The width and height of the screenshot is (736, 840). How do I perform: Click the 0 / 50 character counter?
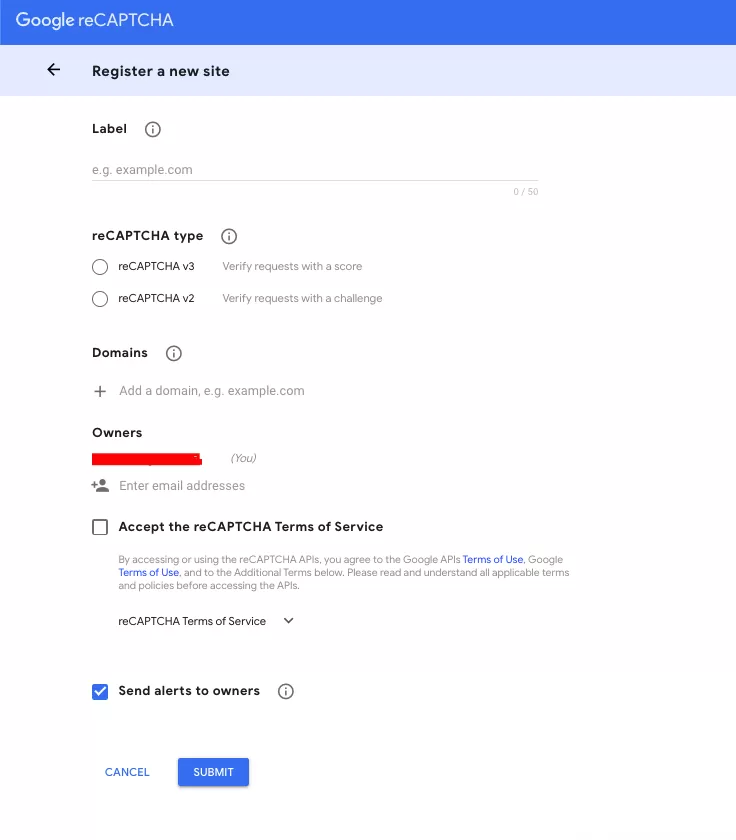[525, 192]
